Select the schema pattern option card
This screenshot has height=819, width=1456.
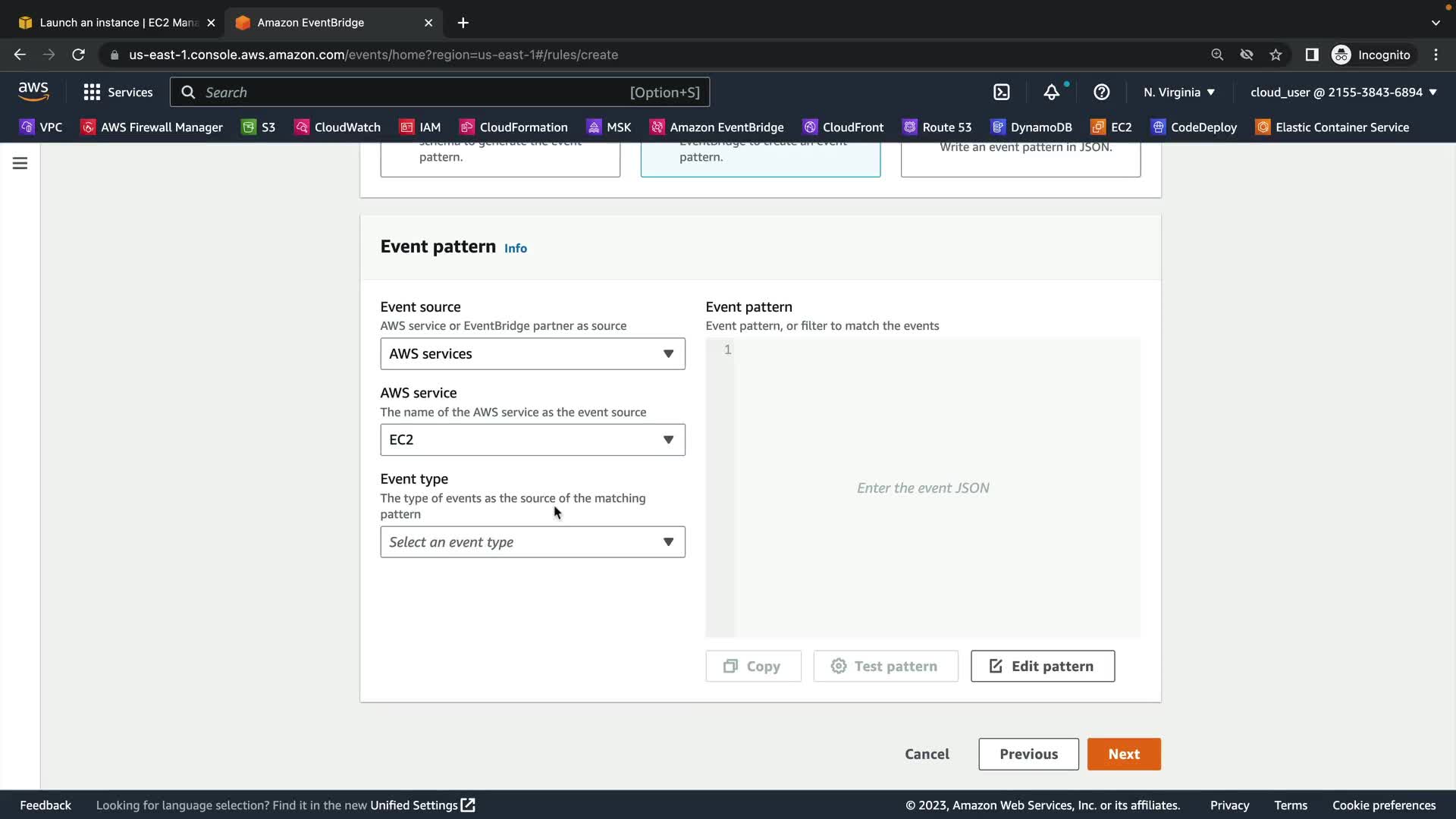[500, 158]
